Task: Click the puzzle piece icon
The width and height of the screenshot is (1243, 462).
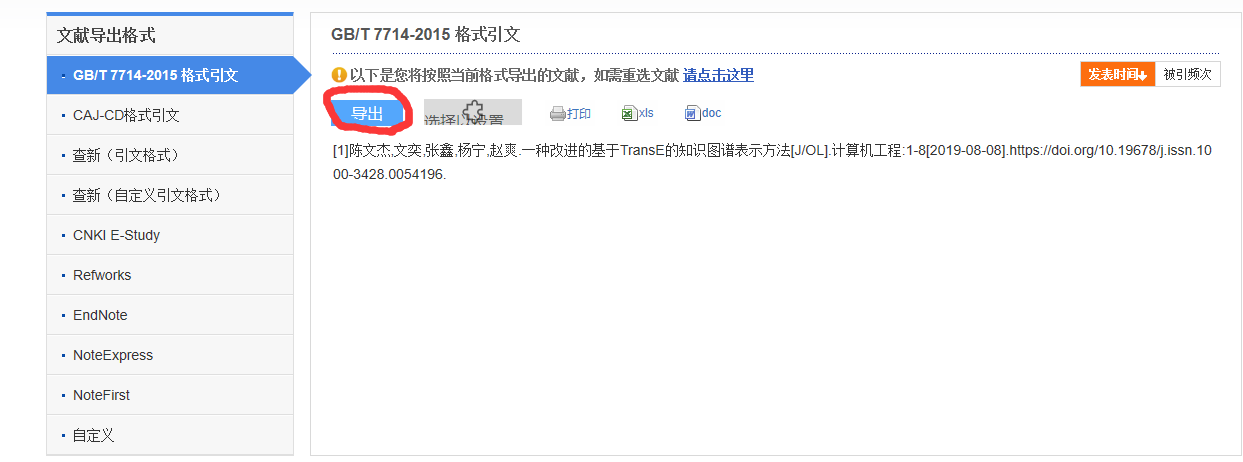Action: pyautogui.click(x=473, y=112)
